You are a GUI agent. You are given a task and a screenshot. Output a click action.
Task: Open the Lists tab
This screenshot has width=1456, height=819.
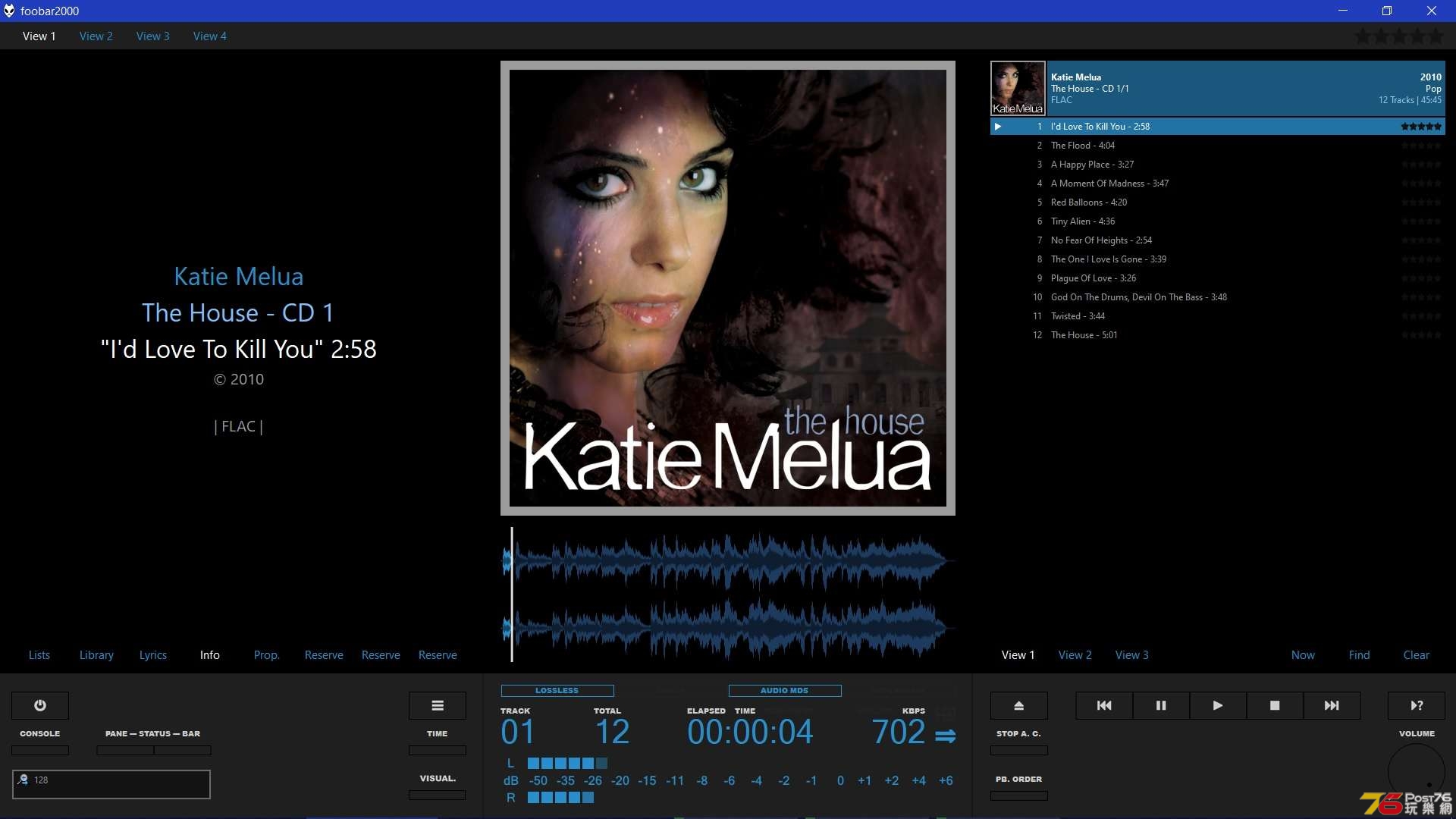click(39, 654)
